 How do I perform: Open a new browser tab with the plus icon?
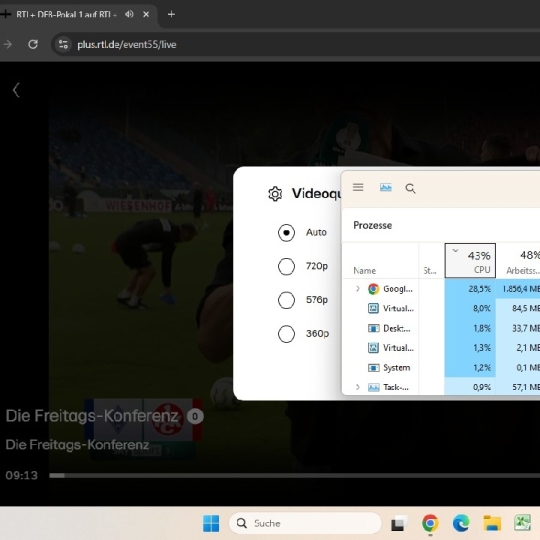(x=171, y=14)
